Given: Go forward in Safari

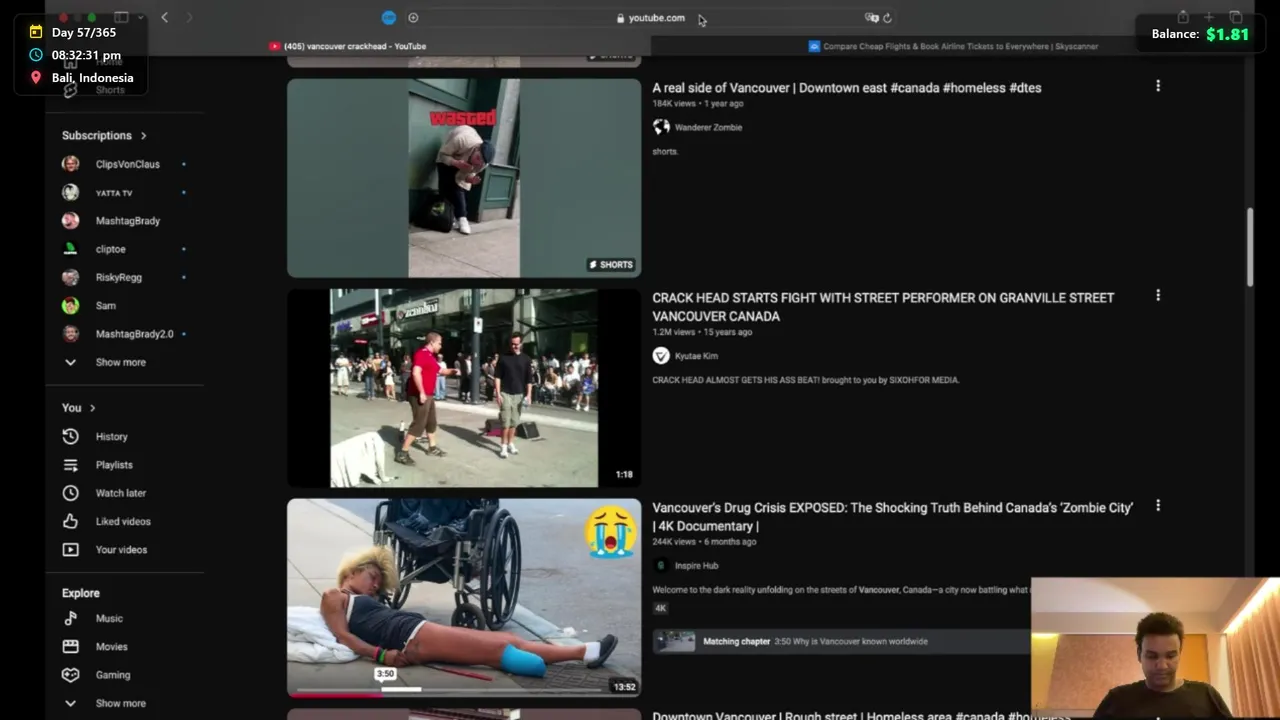Looking at the screenshot, I should point(189,17).
